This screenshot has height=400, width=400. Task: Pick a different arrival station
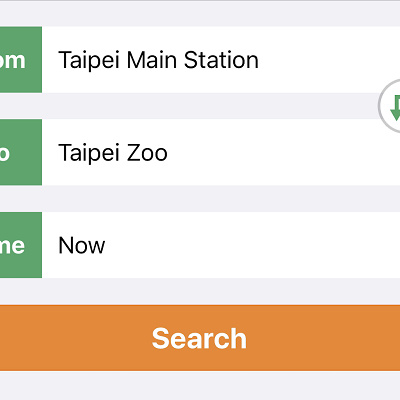(x=221, y=152)
